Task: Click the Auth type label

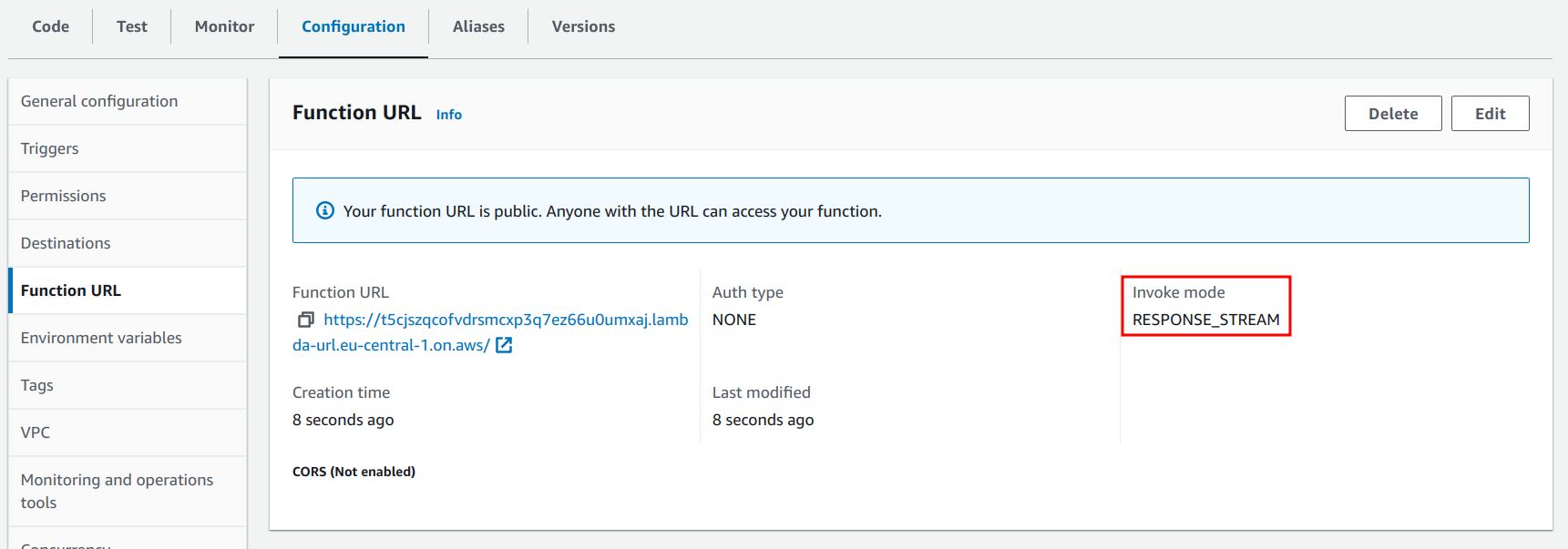Action: (x=748, y=292)
